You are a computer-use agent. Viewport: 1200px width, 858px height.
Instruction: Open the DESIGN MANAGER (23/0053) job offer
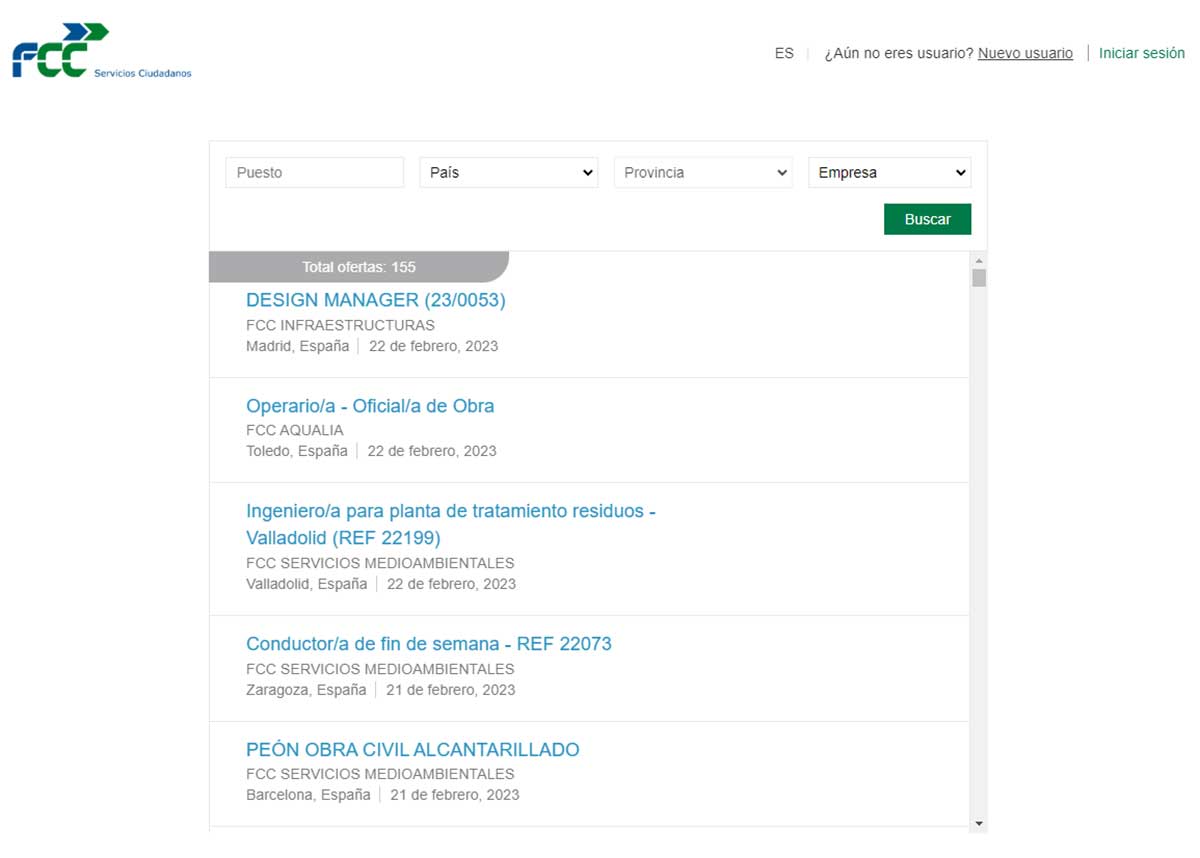[x=375, y=300]
